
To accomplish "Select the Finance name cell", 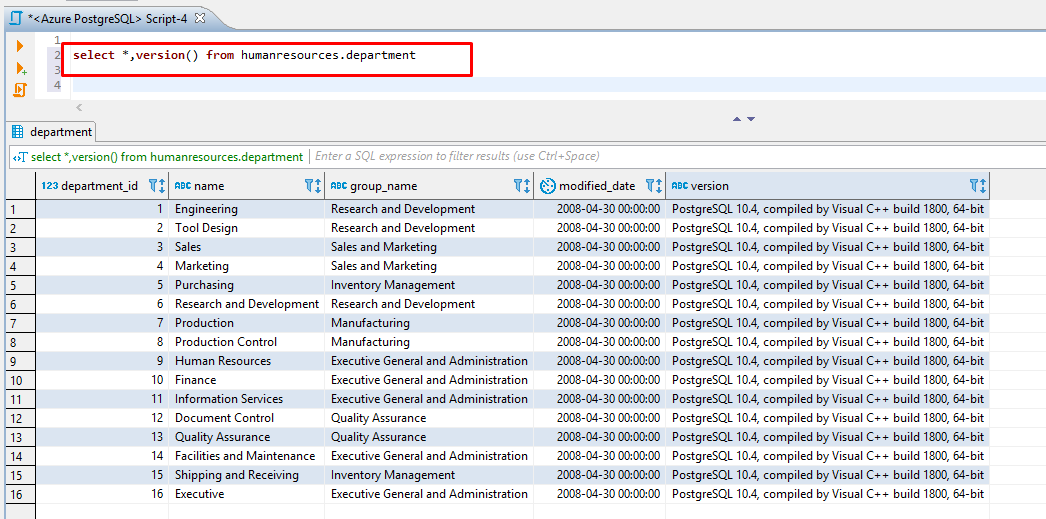I will [x=246, y=380].
